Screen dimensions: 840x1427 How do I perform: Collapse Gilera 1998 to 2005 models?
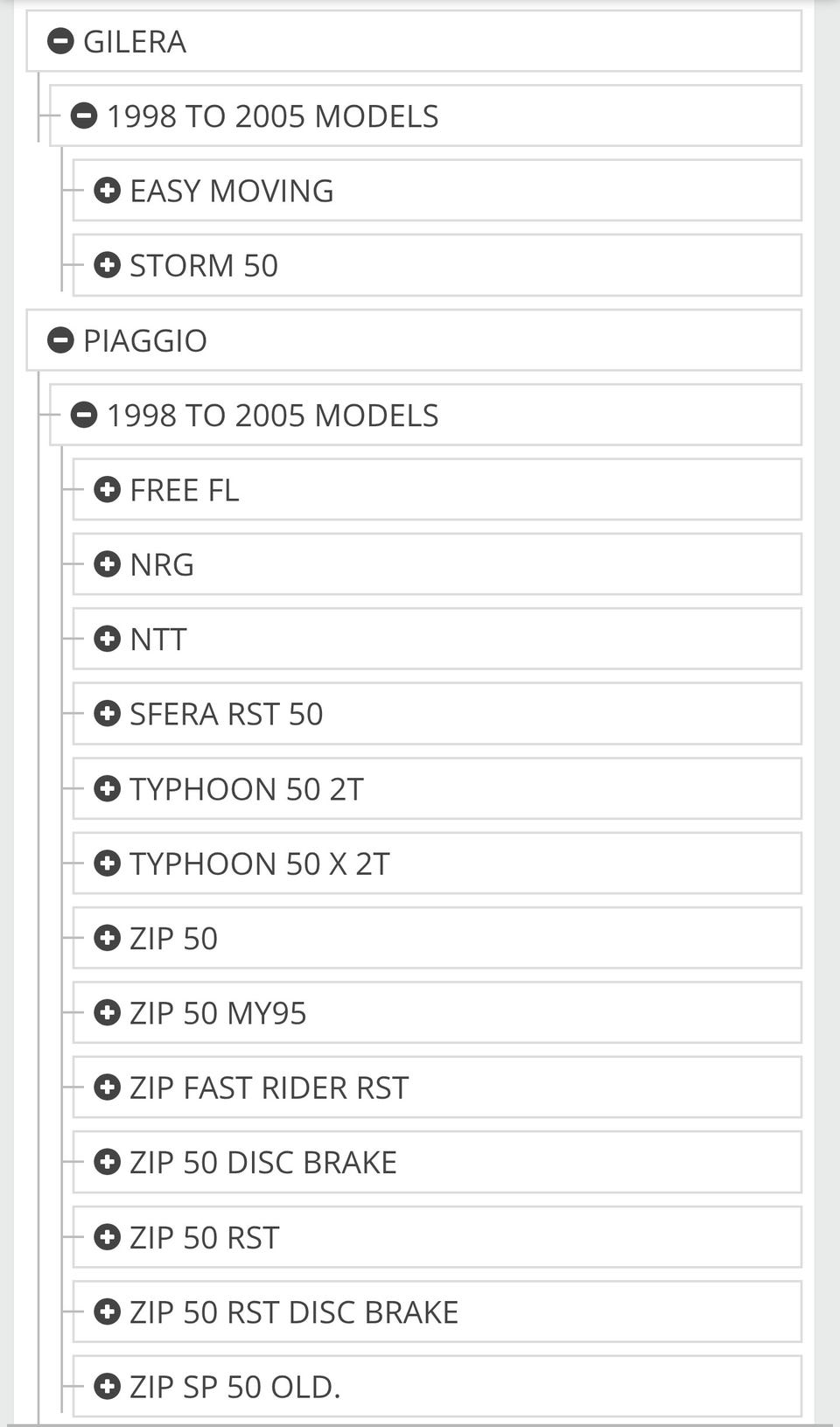[x=84, y=115]
